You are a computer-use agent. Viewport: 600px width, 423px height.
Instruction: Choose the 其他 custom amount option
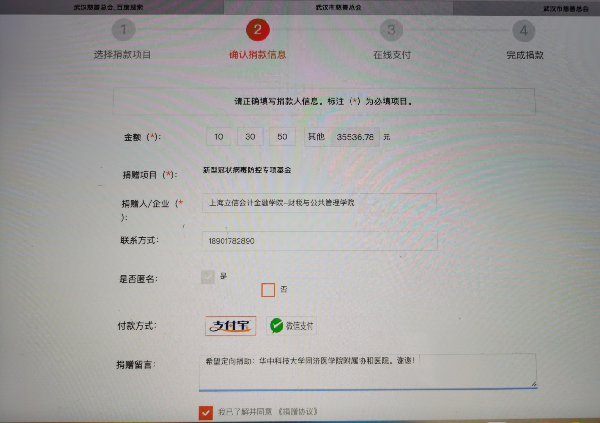[x=317, y=136]
